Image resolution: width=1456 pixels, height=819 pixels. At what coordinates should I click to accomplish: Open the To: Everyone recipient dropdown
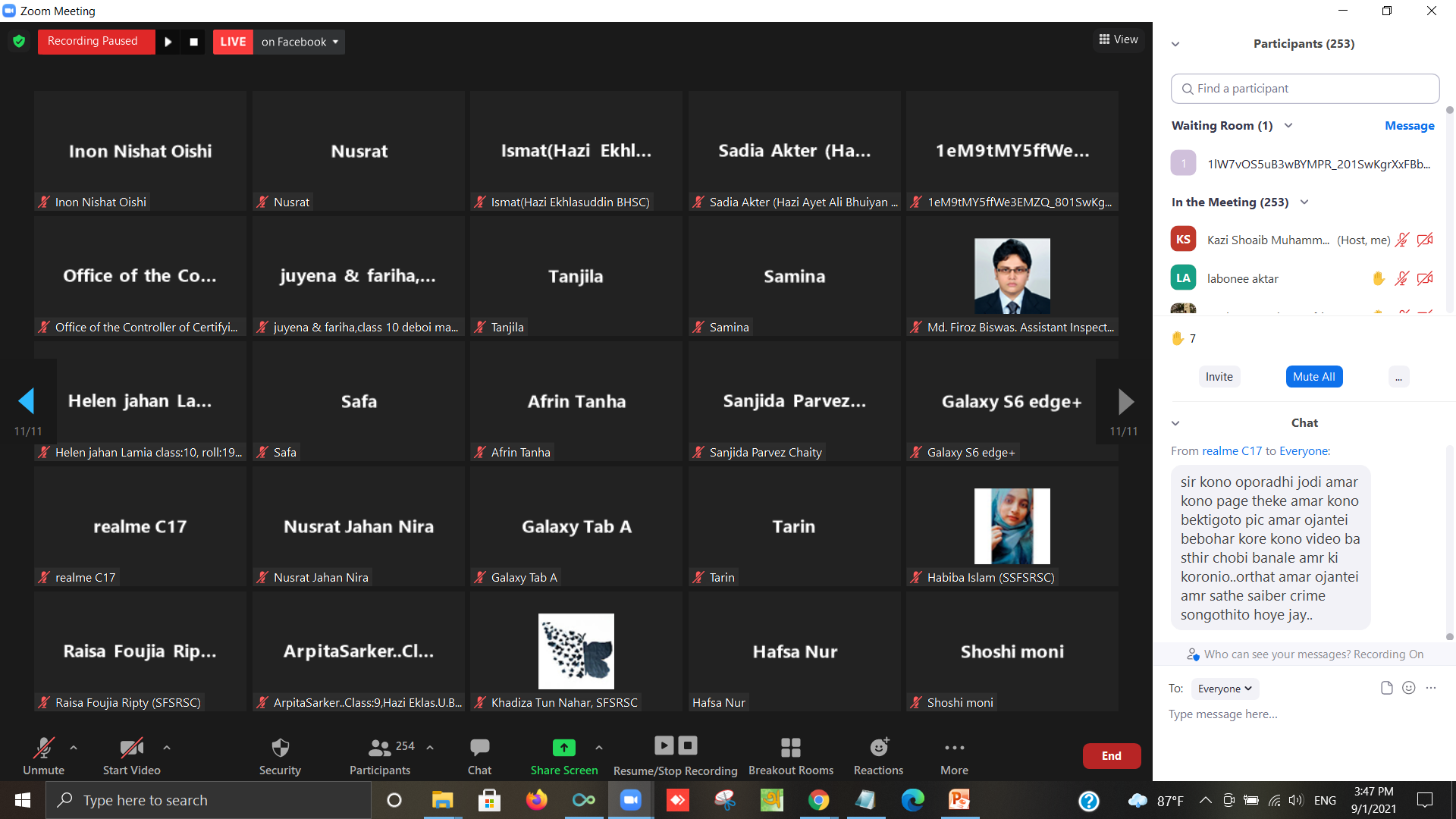1225,689
